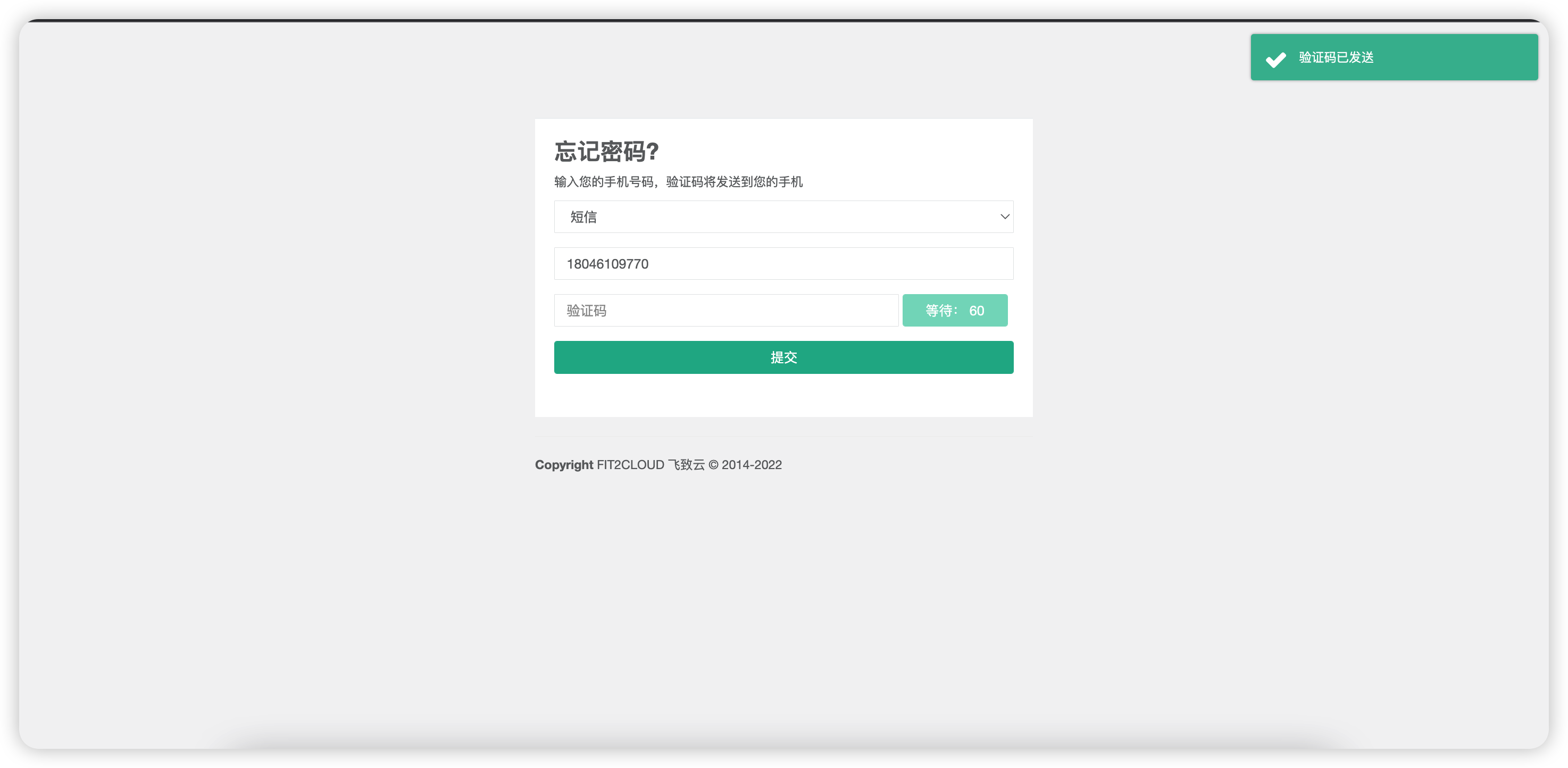Click the 忘记密码? heading

[606, 152]
